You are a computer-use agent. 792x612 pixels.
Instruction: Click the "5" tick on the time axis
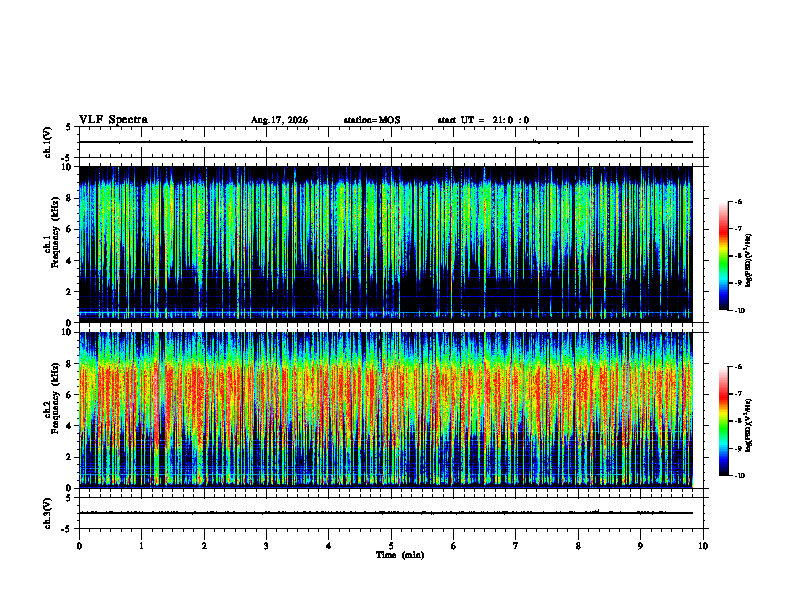[x=391, y=546]
